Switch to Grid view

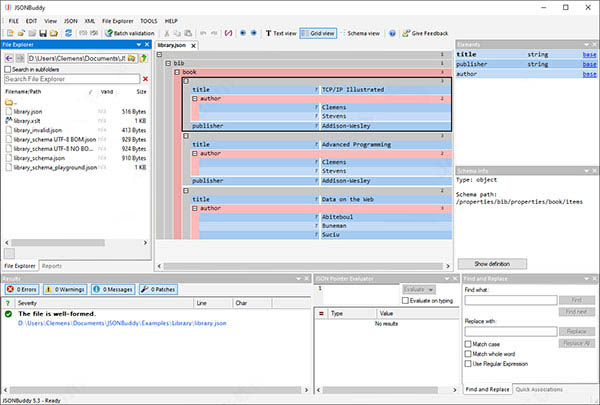coord(318,33)
